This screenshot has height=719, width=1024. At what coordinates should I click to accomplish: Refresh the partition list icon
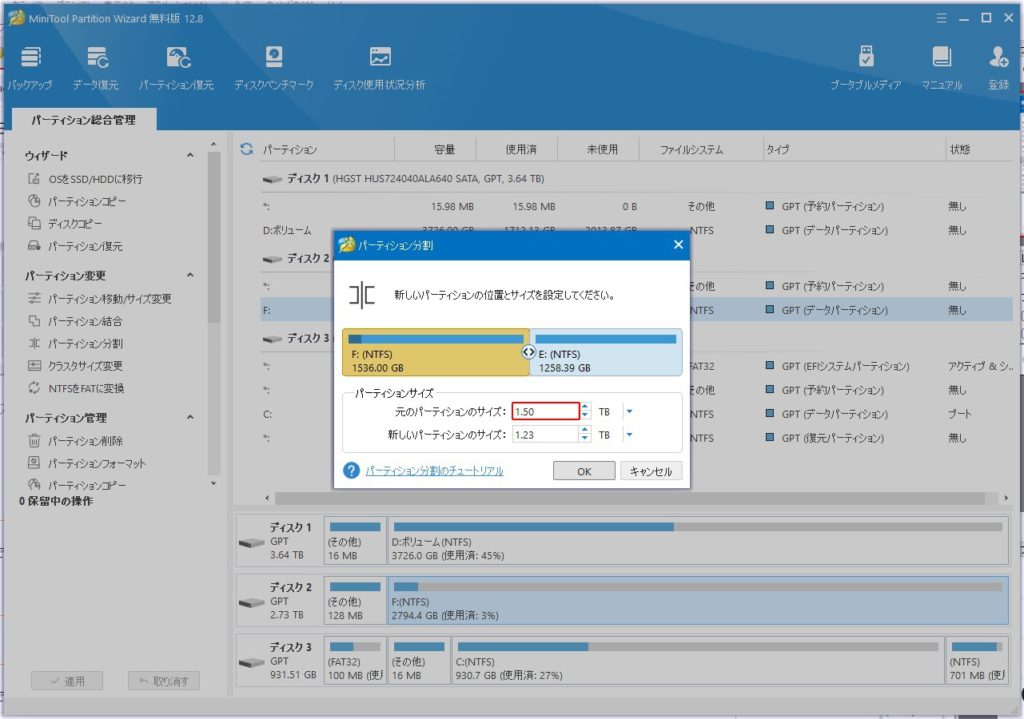[x=247, y=150]
